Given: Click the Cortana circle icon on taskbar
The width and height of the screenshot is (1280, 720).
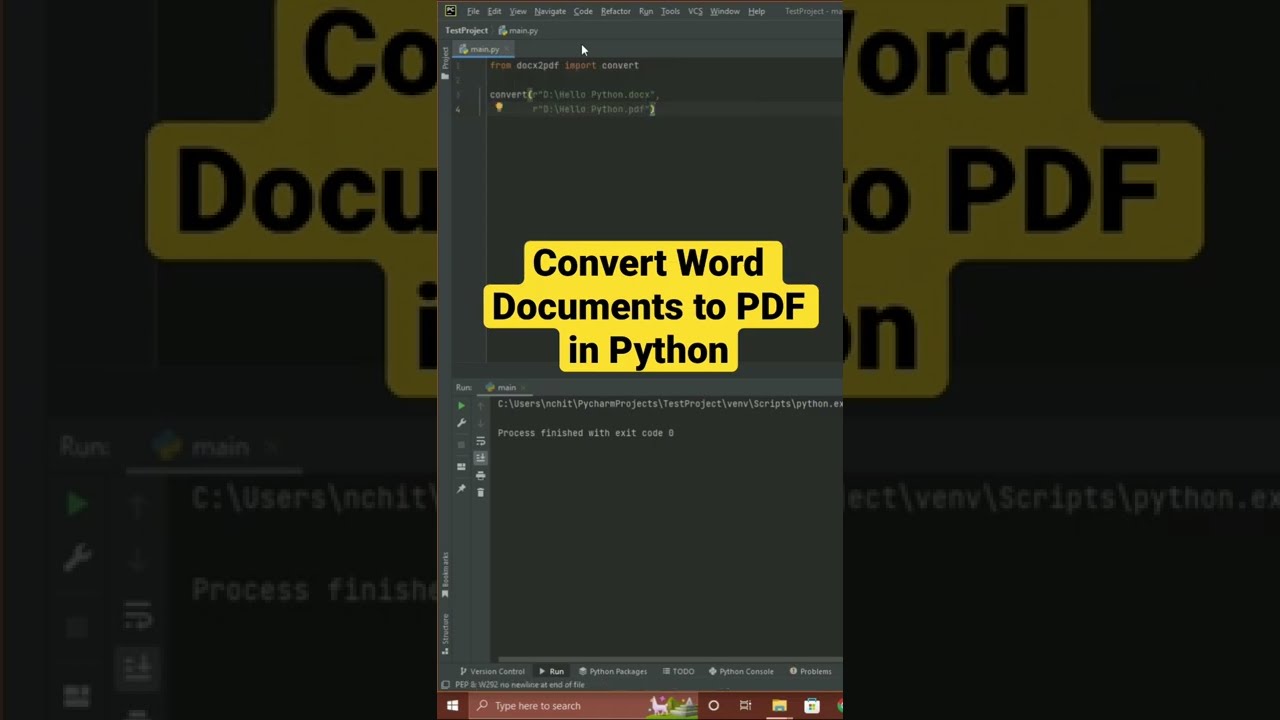Looking at the screenshot, I should (x=713, y=706).
